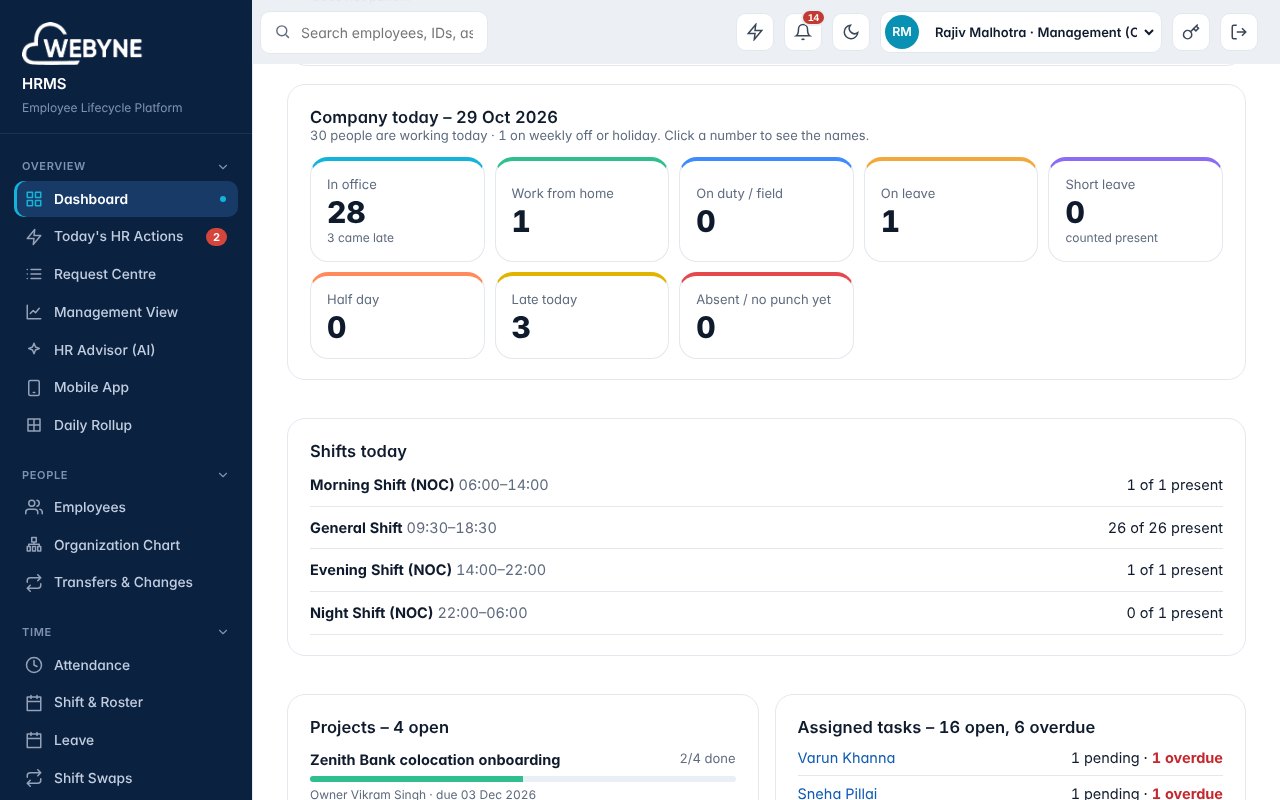Click the logout arrow icon
The image size is (1280, 800).
[1239, 32]
